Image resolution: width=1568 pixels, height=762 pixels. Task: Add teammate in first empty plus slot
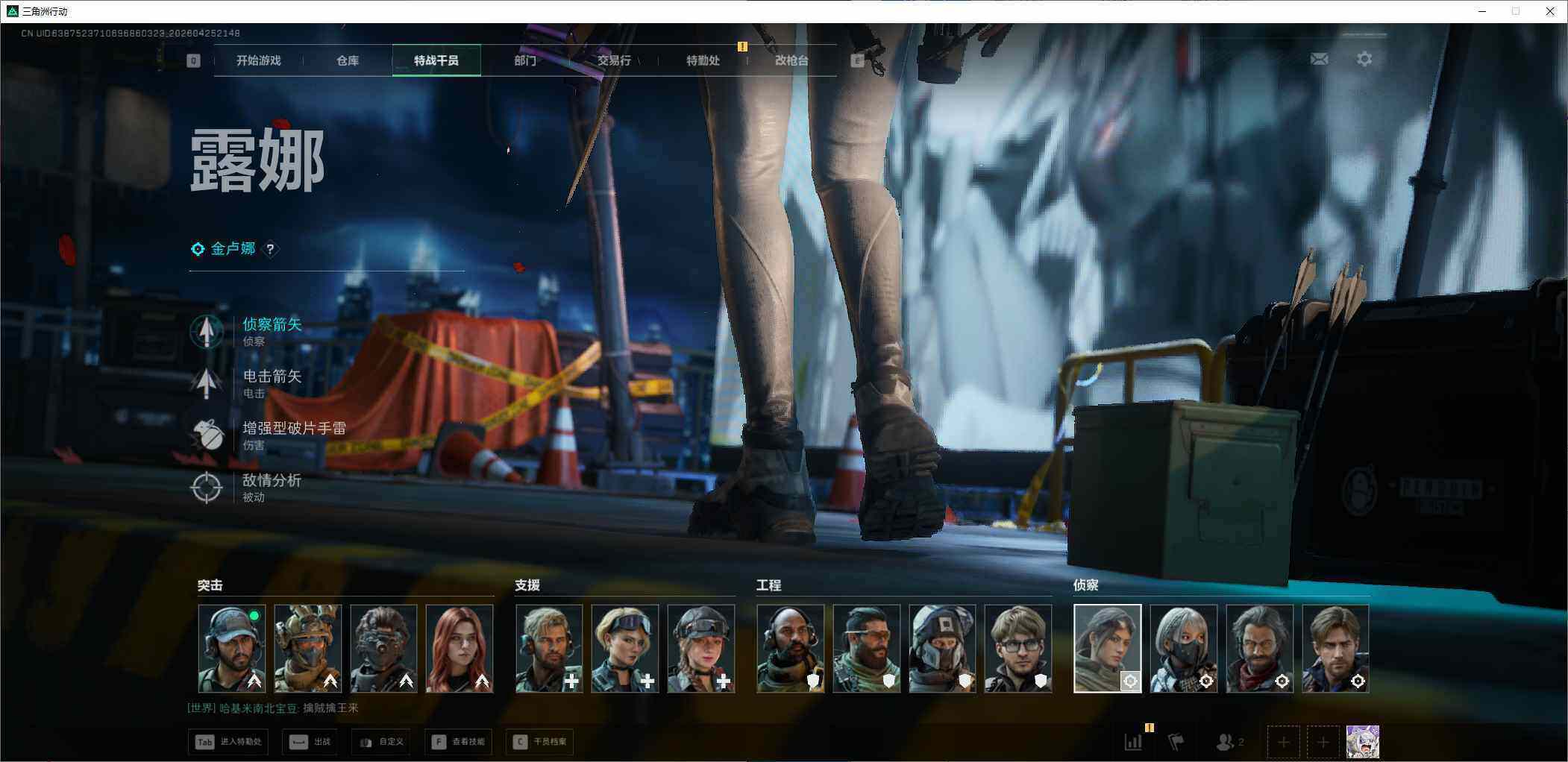click(x=1284, y=742)
